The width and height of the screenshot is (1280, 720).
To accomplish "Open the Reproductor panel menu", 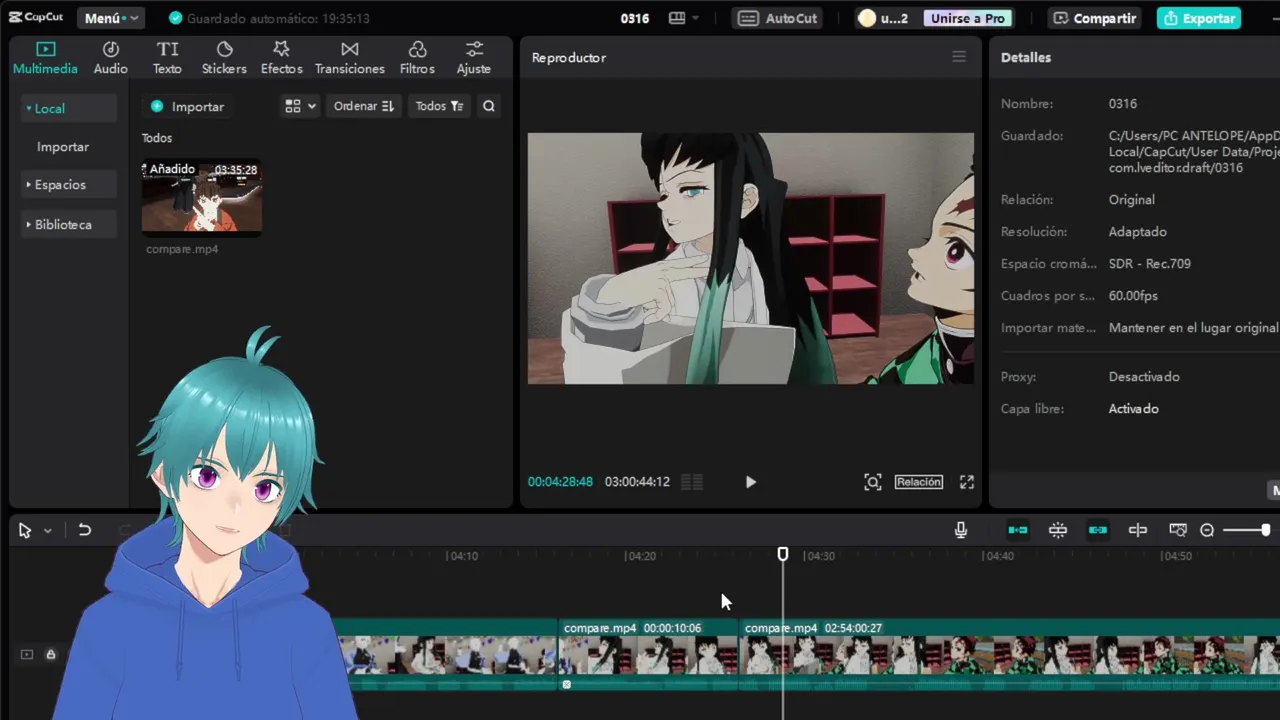I will coord(959,57).
